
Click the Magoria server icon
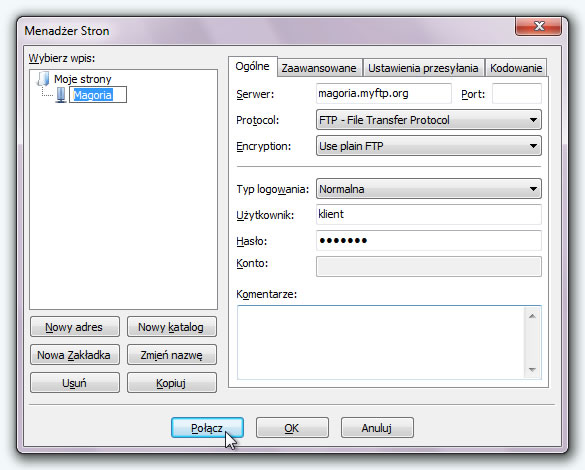61,95
